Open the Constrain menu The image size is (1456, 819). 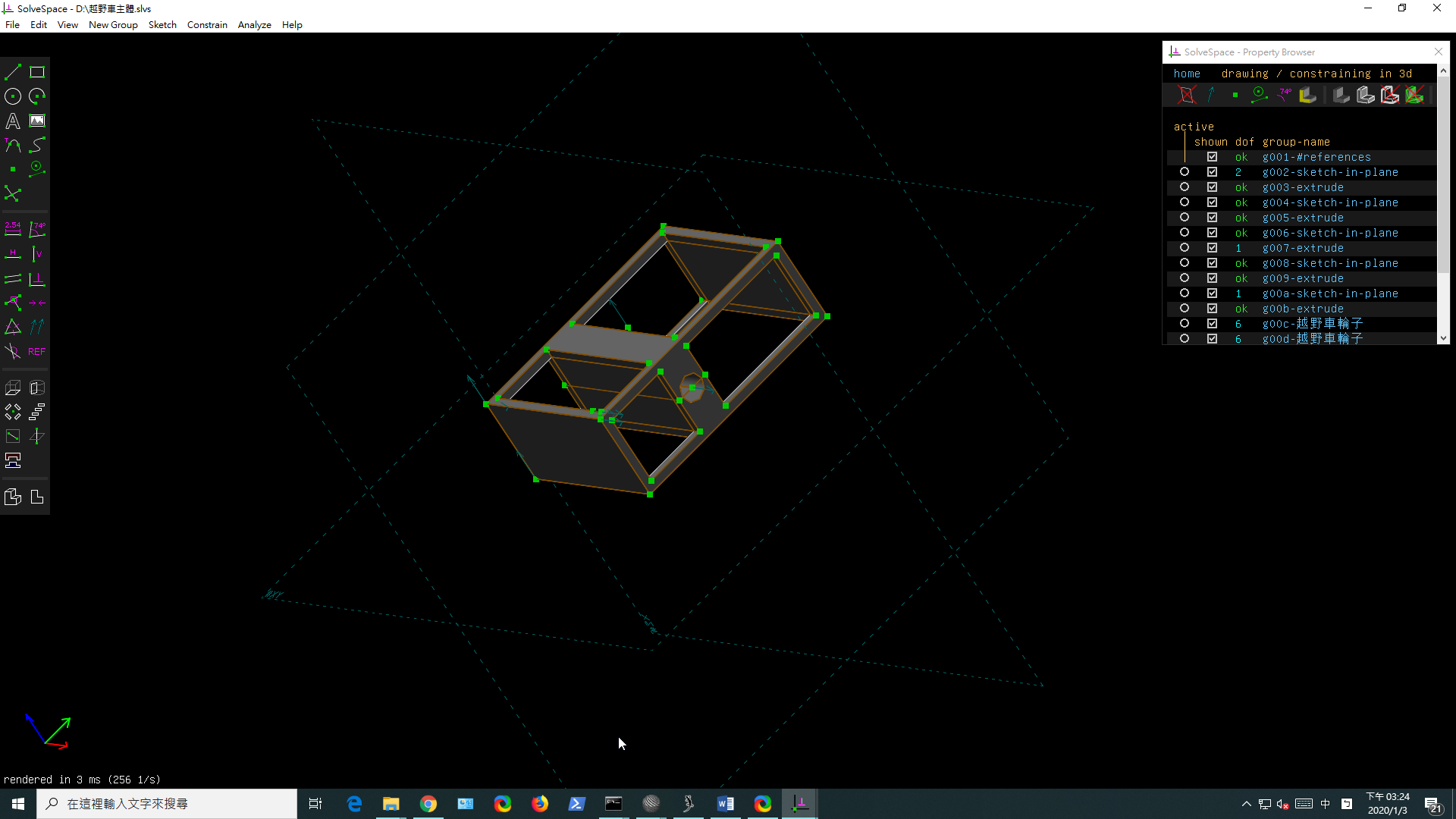click(x=207, y=24)
